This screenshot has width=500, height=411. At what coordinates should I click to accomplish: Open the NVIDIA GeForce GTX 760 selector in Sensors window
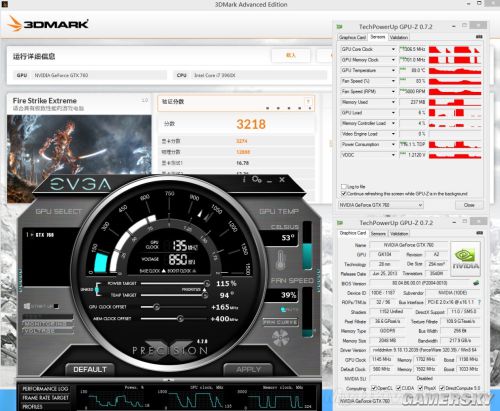pyautogui.click(x=381, y=205)
